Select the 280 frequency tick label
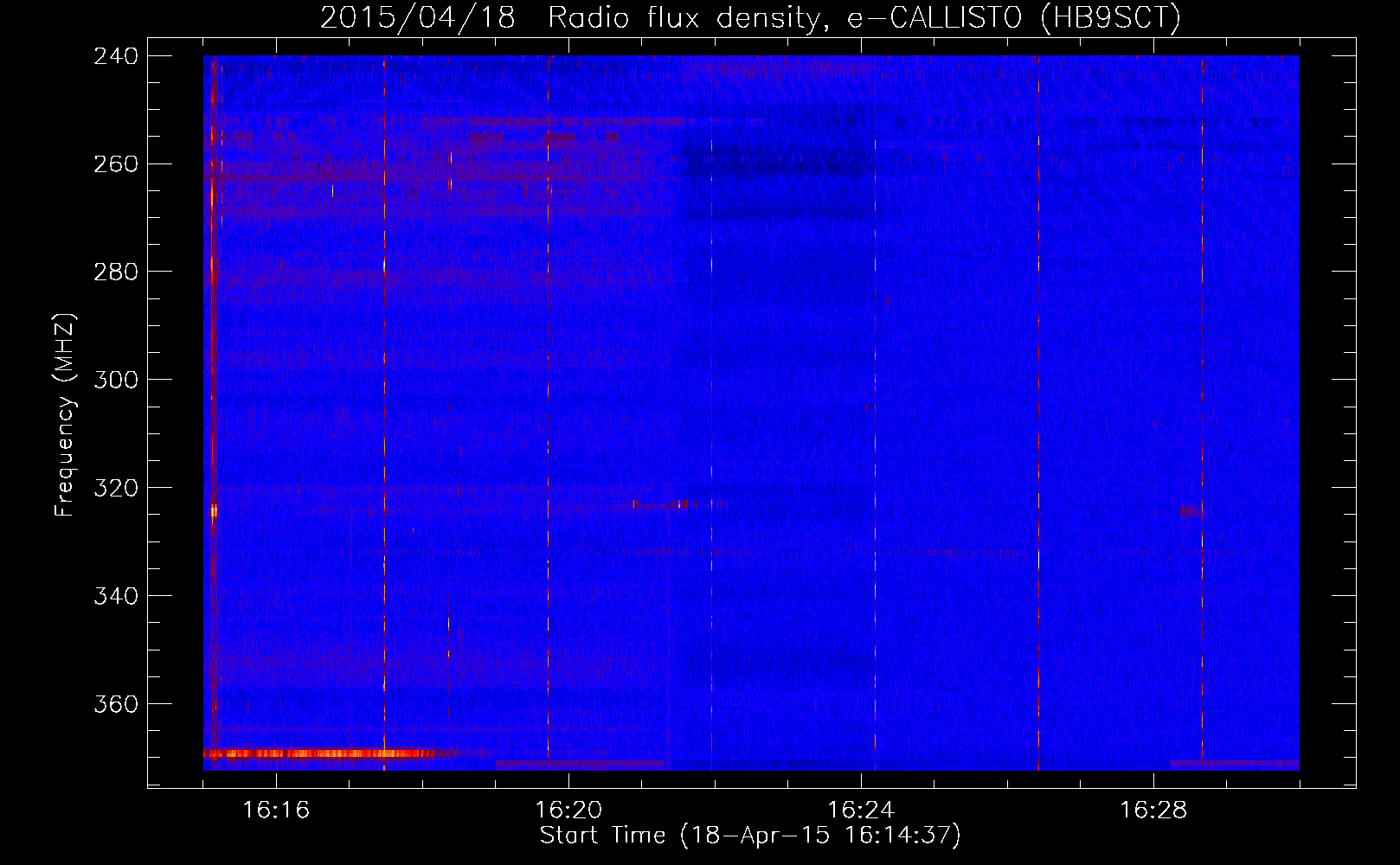The width and height of the screenshot is (1400, 865). point(116,272)
